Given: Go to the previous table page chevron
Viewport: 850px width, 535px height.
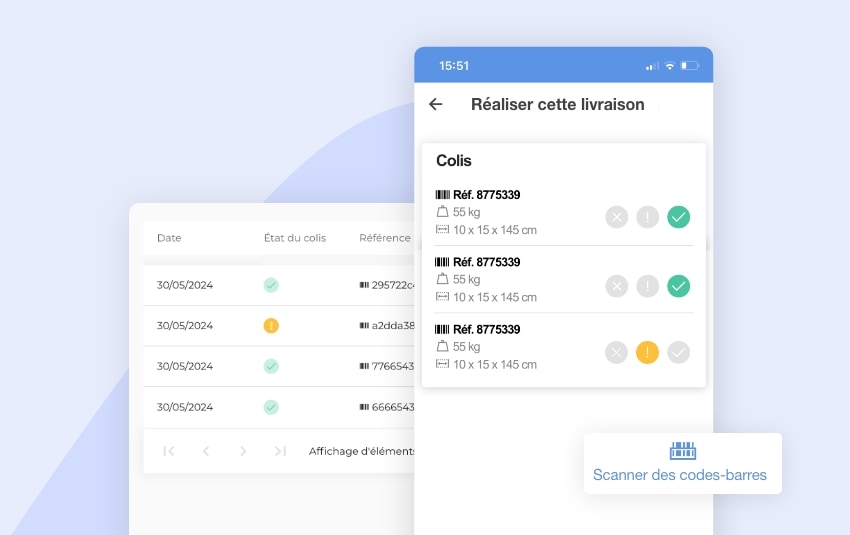Looking at the screenshot, I should tap(206, 451).
